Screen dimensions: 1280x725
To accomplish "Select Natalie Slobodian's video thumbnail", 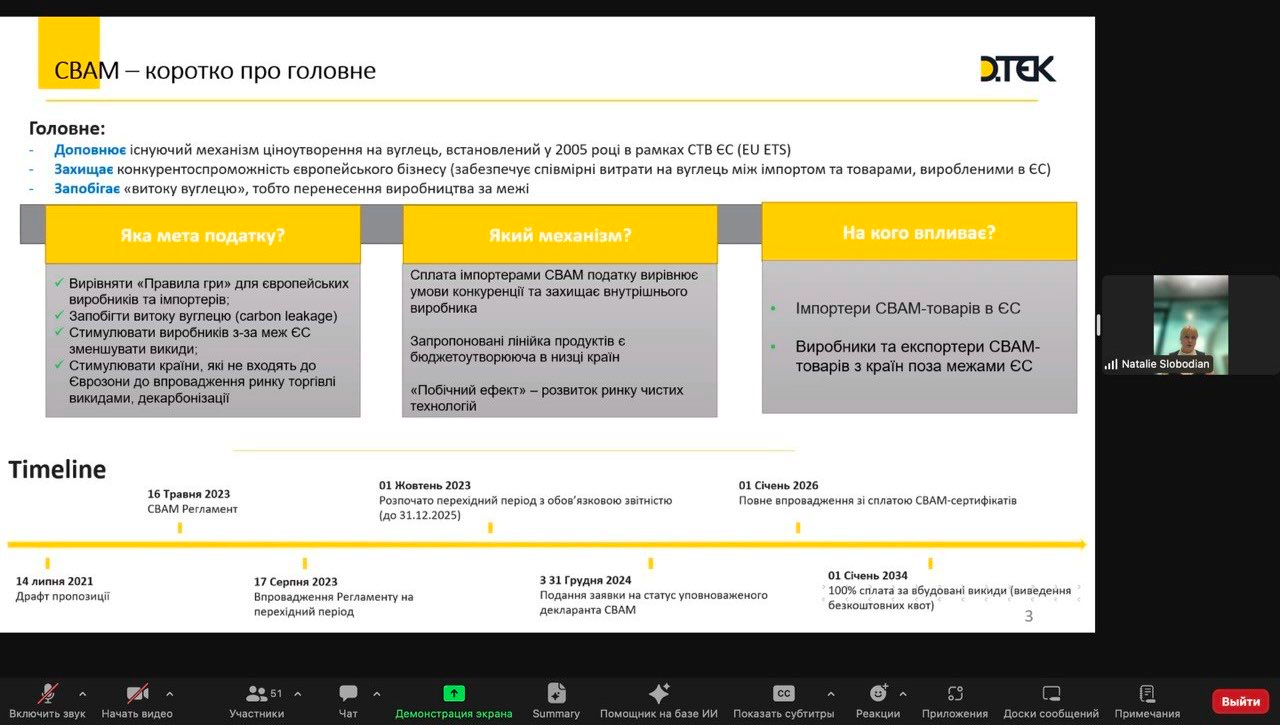I will (x=1190, y=325).
